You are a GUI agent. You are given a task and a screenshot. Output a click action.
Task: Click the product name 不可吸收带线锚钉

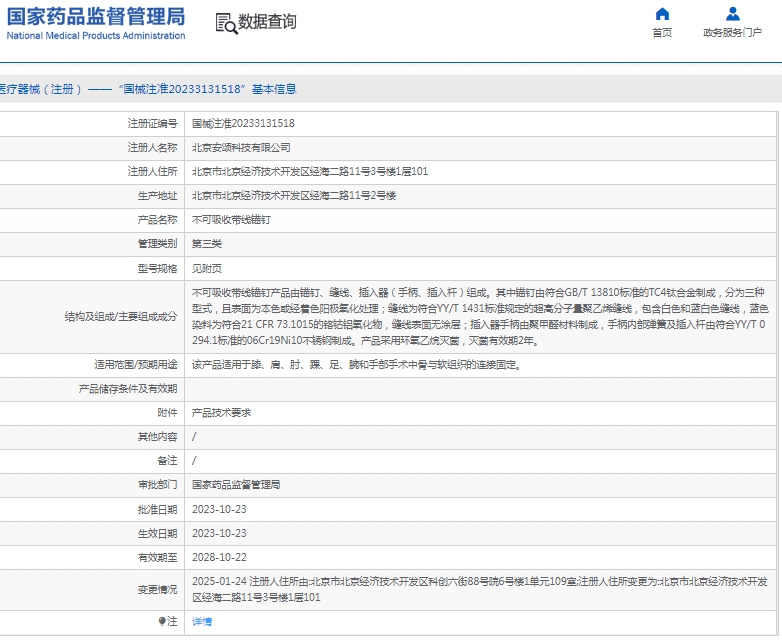point(231,219)
